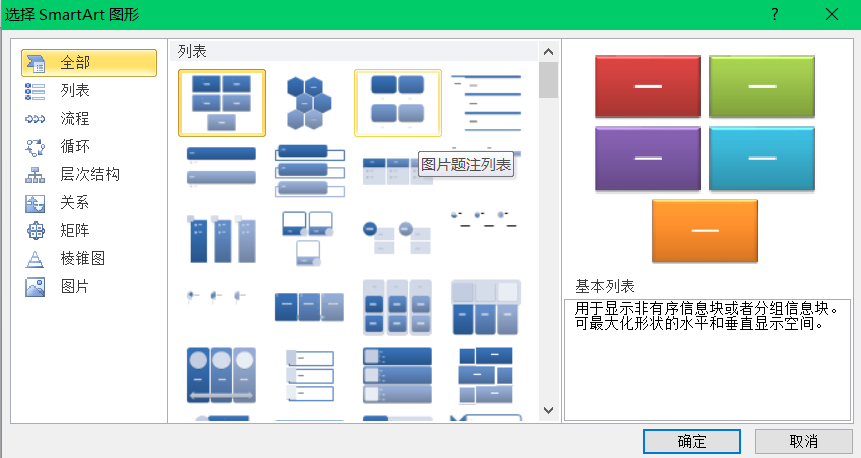Select the 全部 category
The height and width of the screenshot is (458, 861).
point(89,63)
